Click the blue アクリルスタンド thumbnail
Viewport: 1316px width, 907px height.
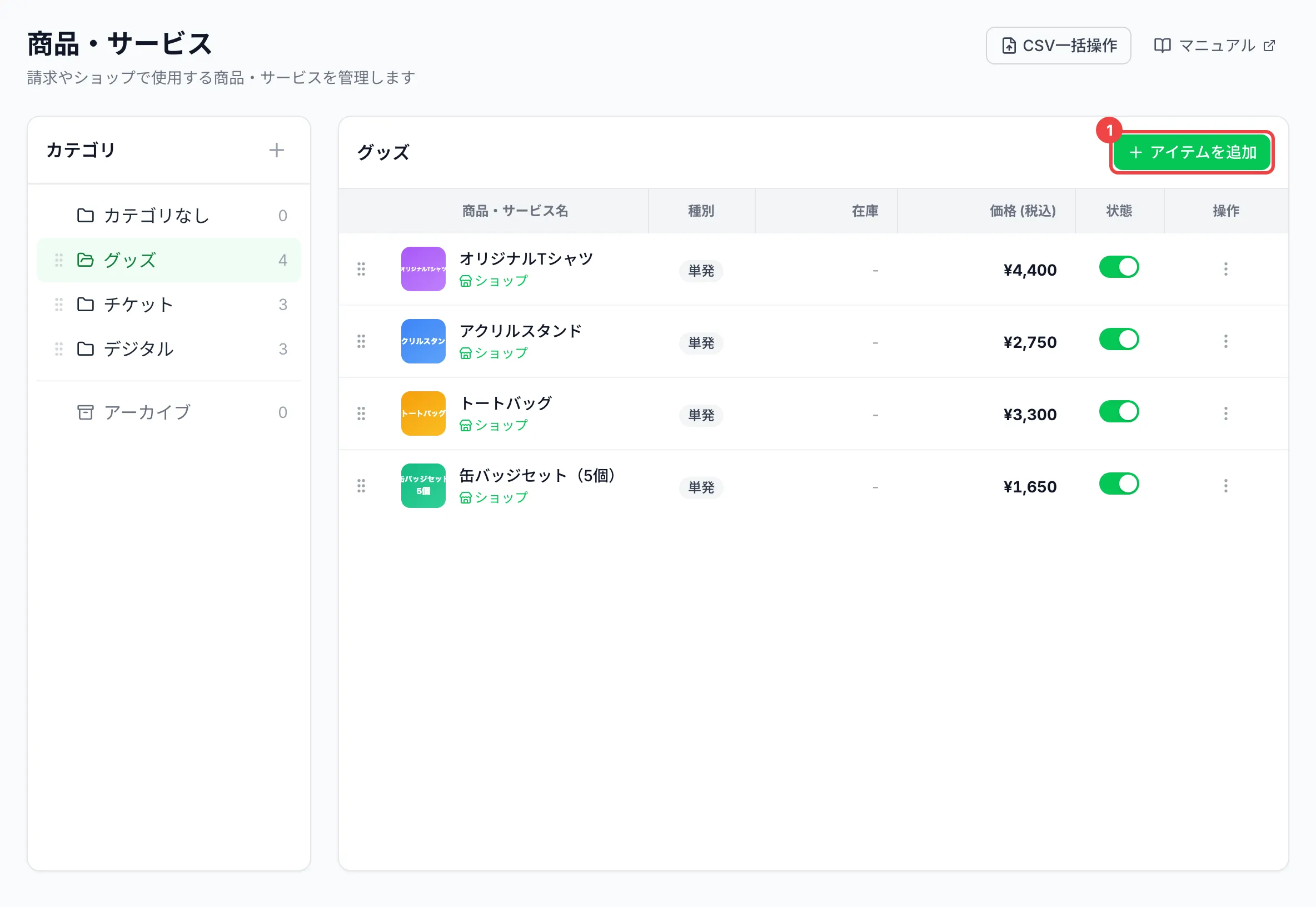pyautogui.click(x=423, y=341)
